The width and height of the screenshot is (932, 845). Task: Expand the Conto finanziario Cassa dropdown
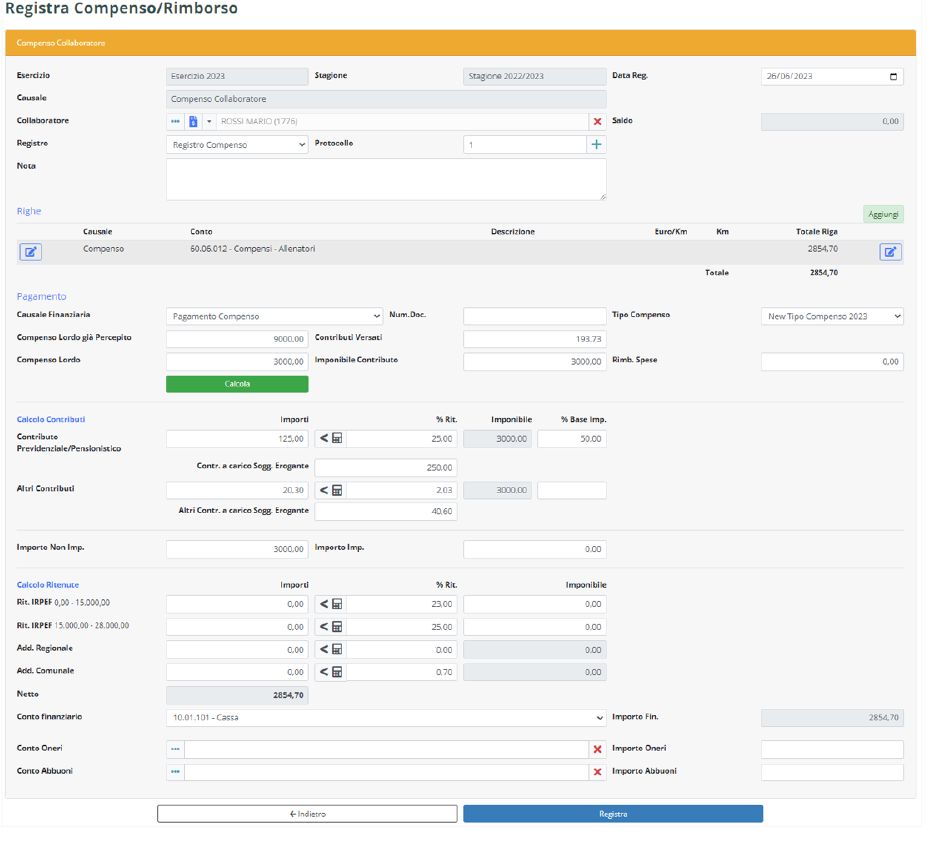tap(386, 717)
